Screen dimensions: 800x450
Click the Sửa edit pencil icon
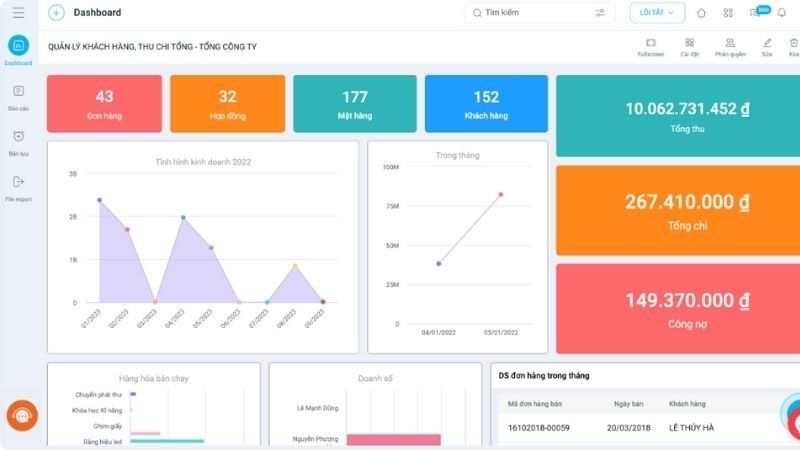(x=767, y=47)
